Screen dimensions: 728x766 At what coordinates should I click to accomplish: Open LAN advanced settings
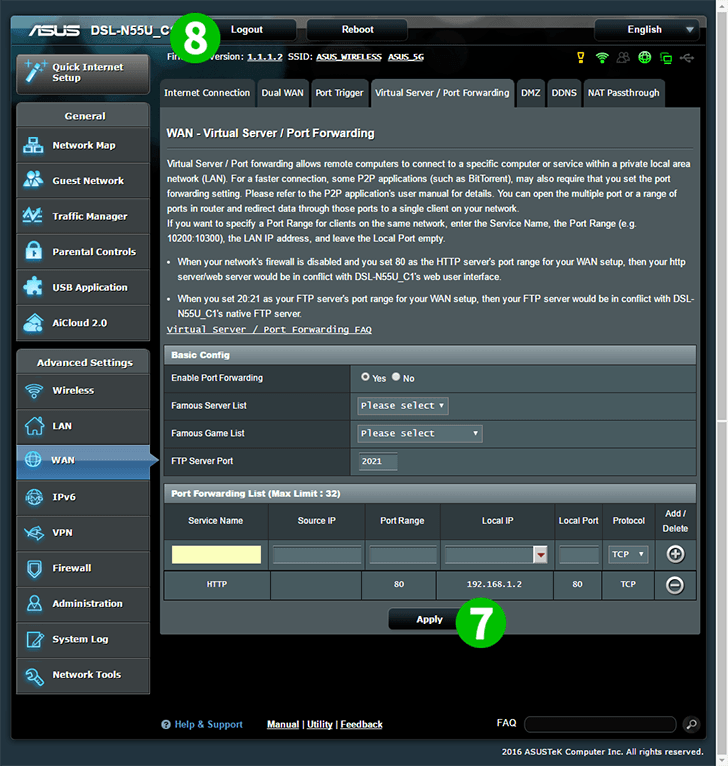[x=83, y=426]
